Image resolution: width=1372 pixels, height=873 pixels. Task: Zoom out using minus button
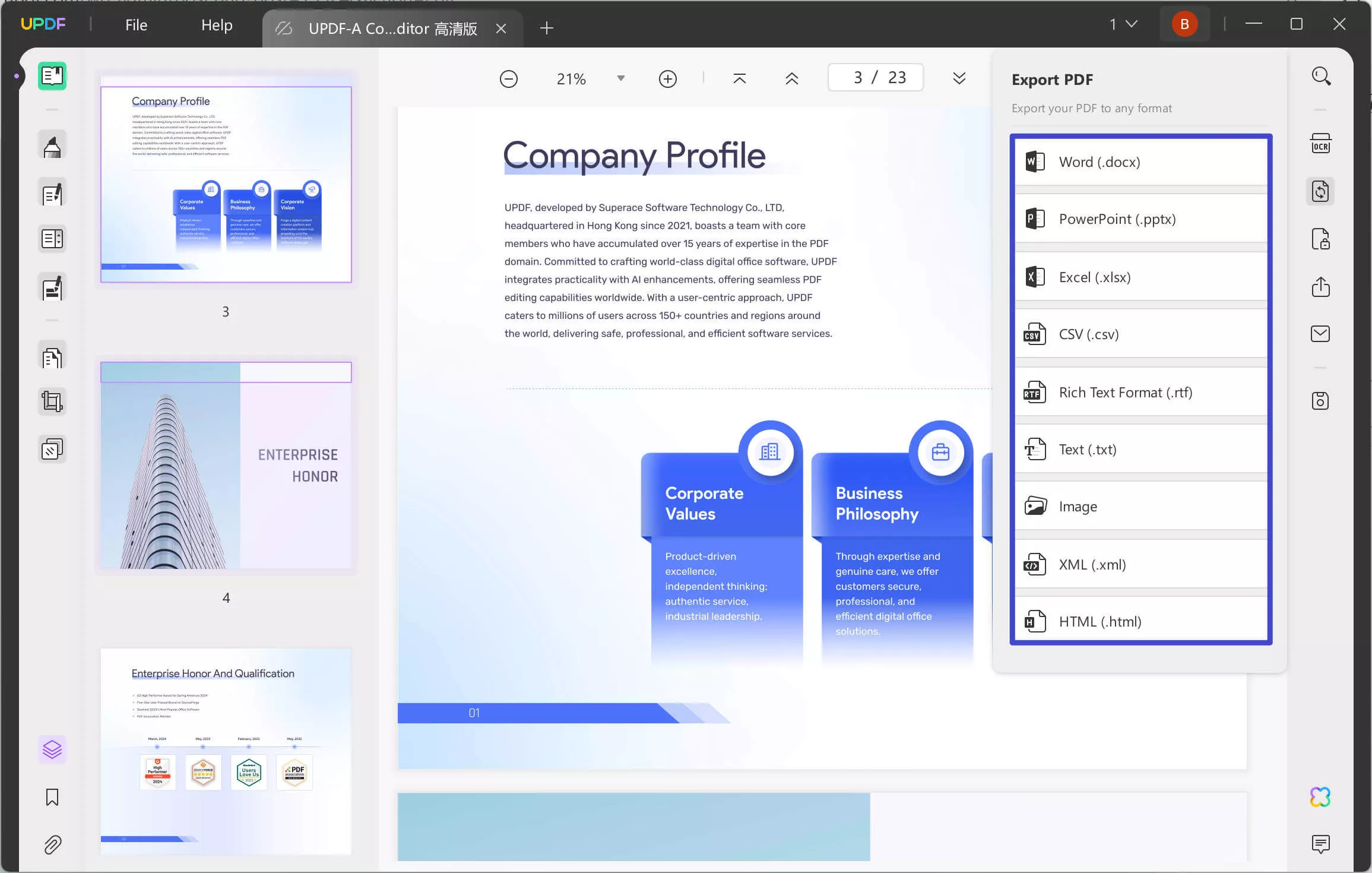[x=508, y=78]
